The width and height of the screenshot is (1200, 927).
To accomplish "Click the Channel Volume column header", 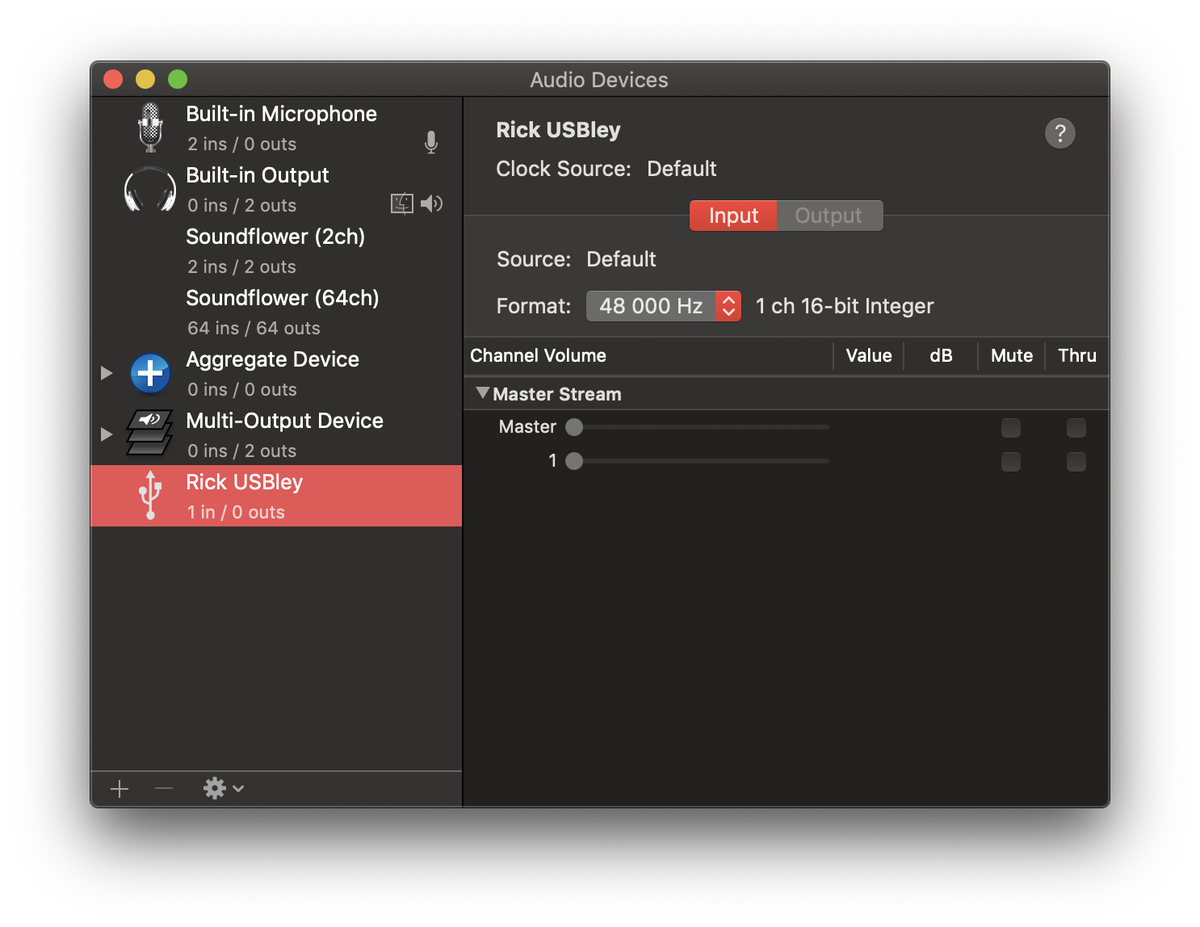I will coord(538,355).
